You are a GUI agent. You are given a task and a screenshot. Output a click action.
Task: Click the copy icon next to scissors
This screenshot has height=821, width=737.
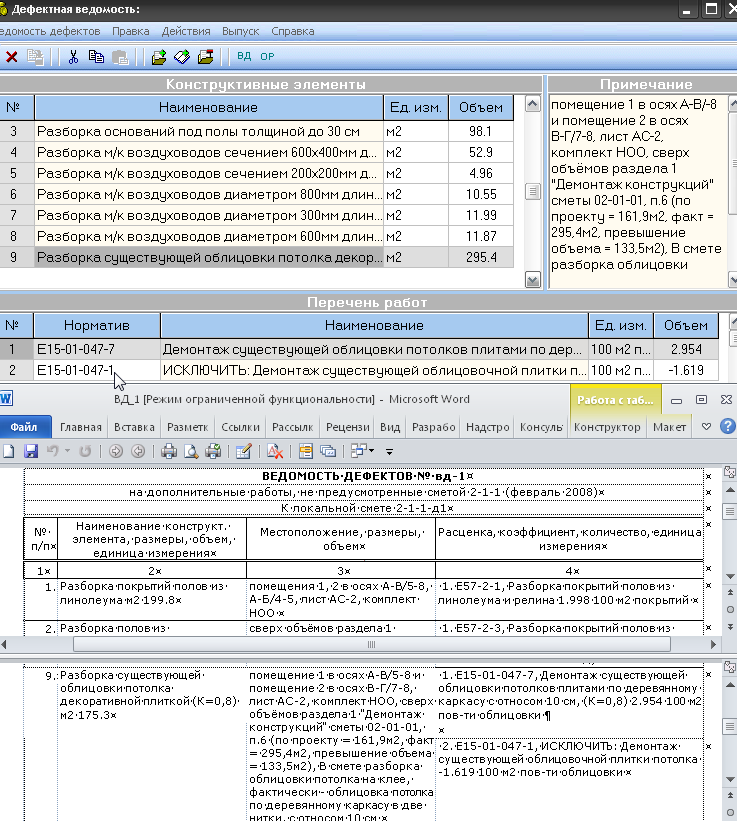(x=96, y=57)
